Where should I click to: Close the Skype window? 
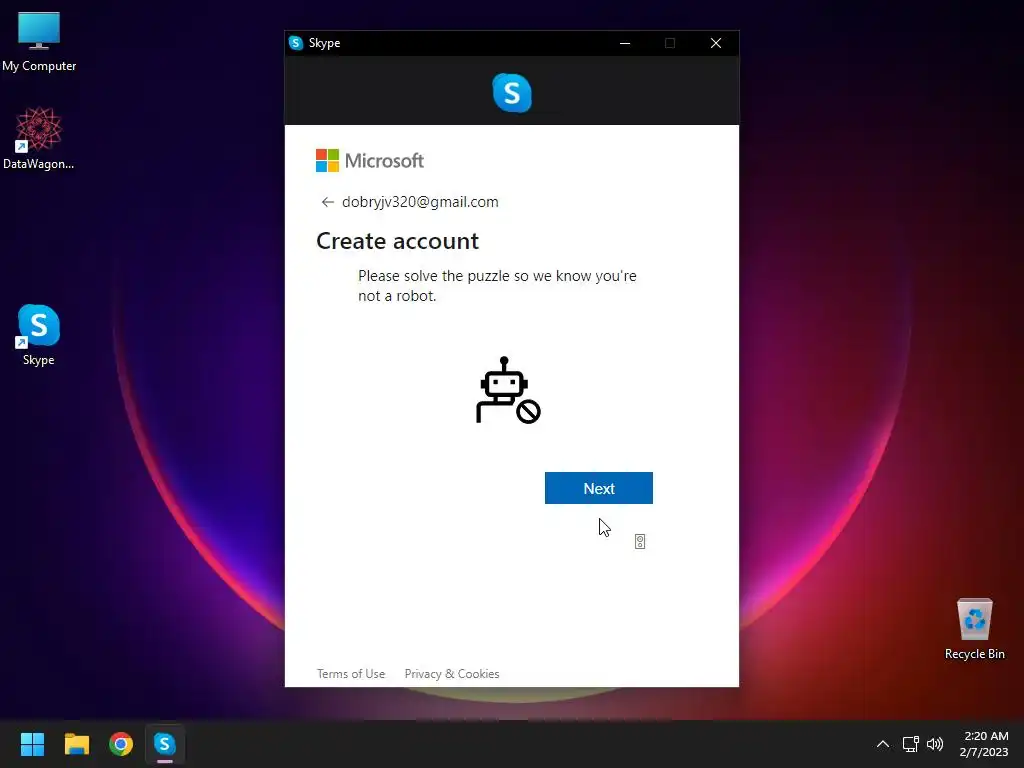[x=716, y=43]
